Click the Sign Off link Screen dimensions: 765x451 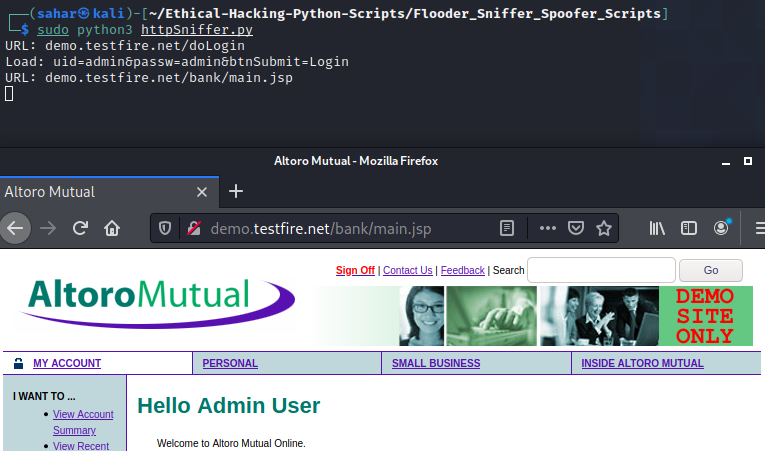[x=355, y=270]
